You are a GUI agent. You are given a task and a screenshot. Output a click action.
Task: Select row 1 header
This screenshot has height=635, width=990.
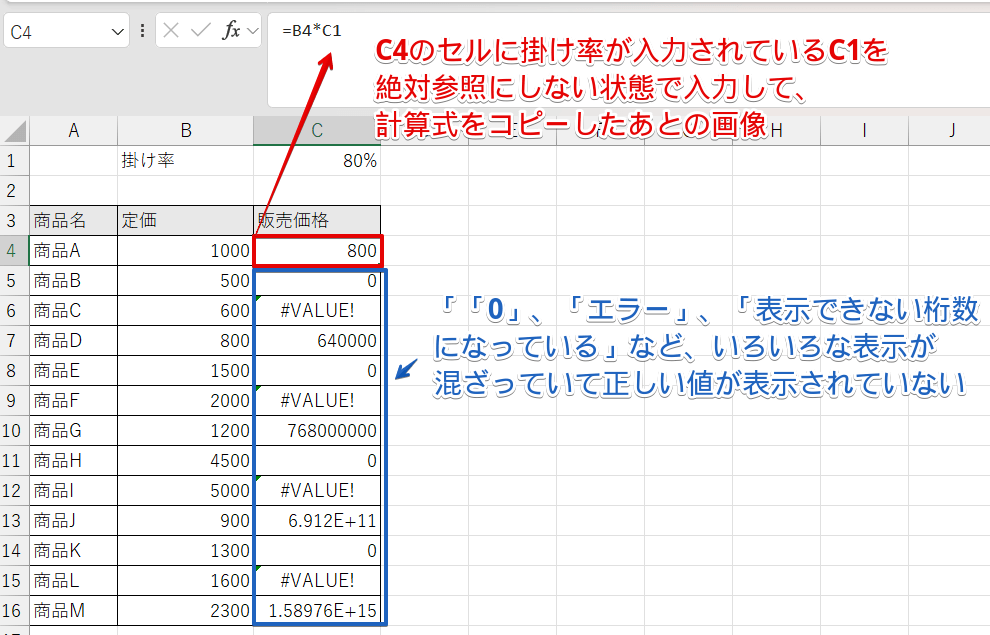[14, 160]
